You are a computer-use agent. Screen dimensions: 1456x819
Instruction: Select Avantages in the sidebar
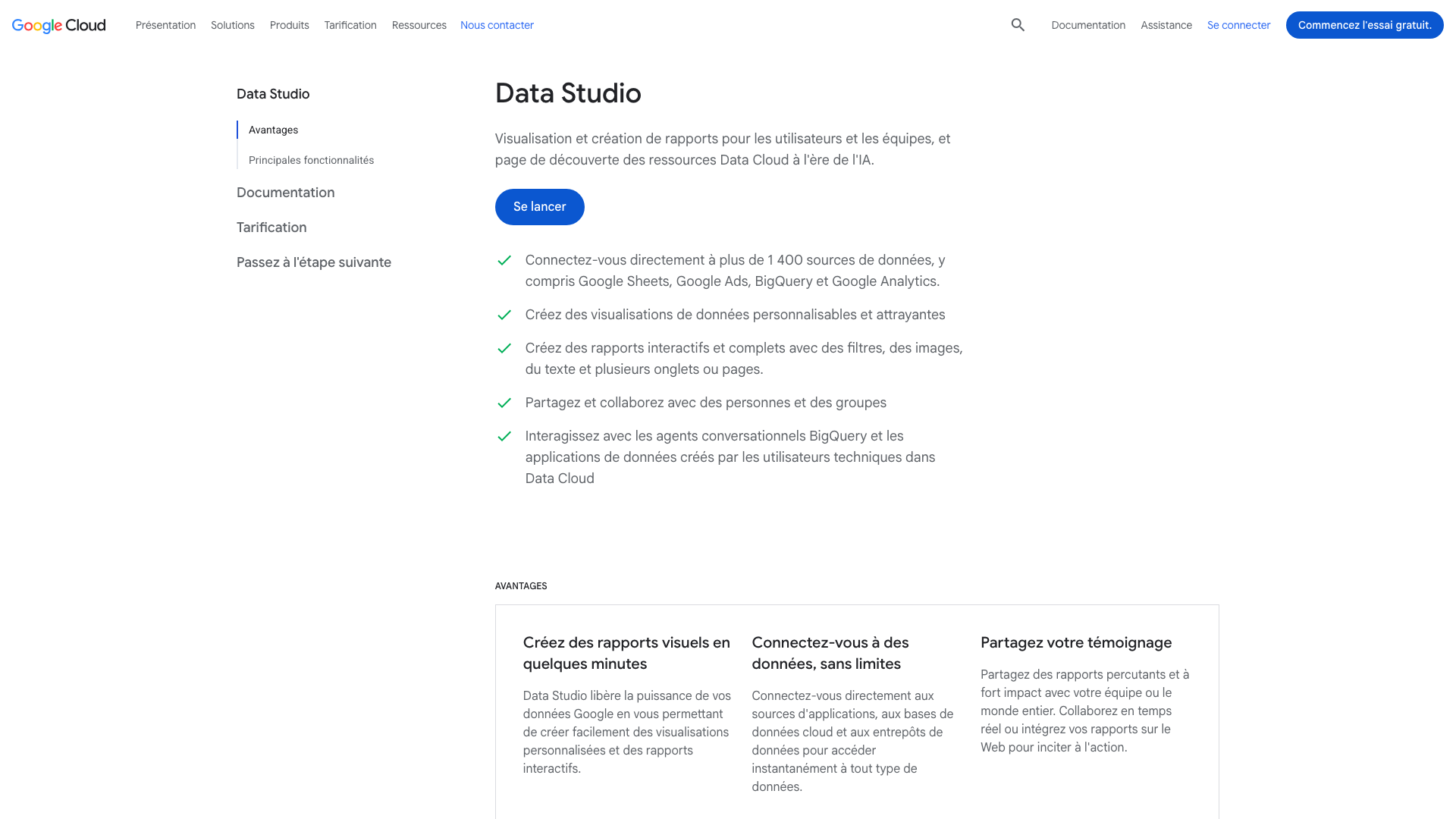(274, 130)
